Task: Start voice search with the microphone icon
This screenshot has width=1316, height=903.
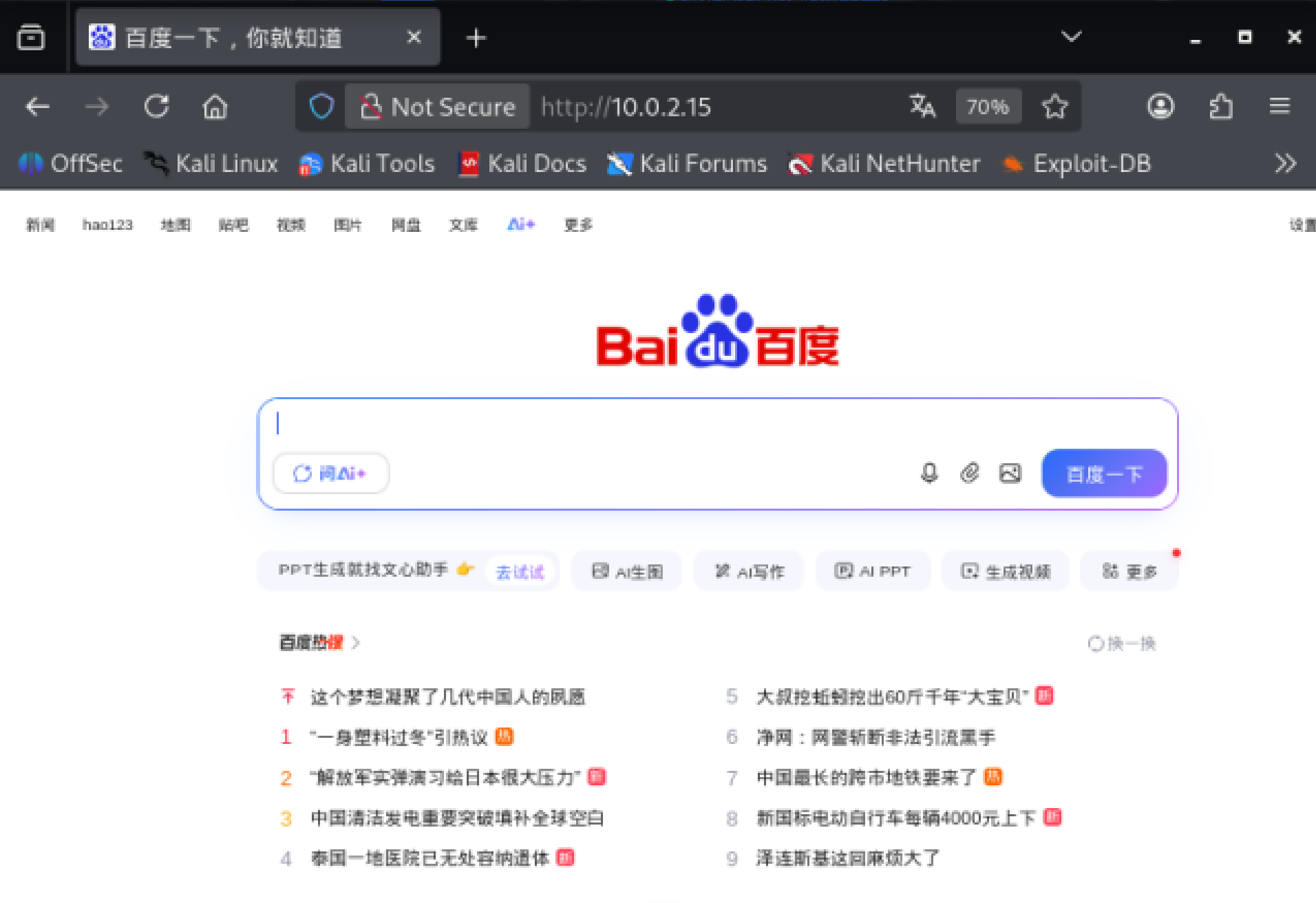Action: click(929, 474)
